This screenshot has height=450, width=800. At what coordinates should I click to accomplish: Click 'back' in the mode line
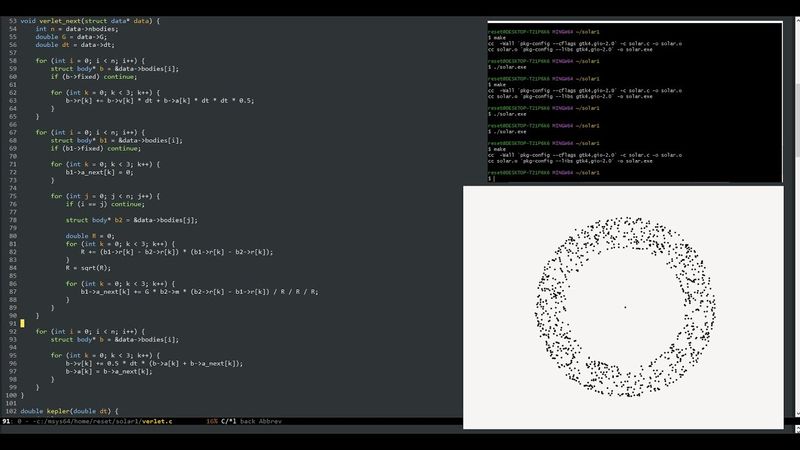pos(248,422)
